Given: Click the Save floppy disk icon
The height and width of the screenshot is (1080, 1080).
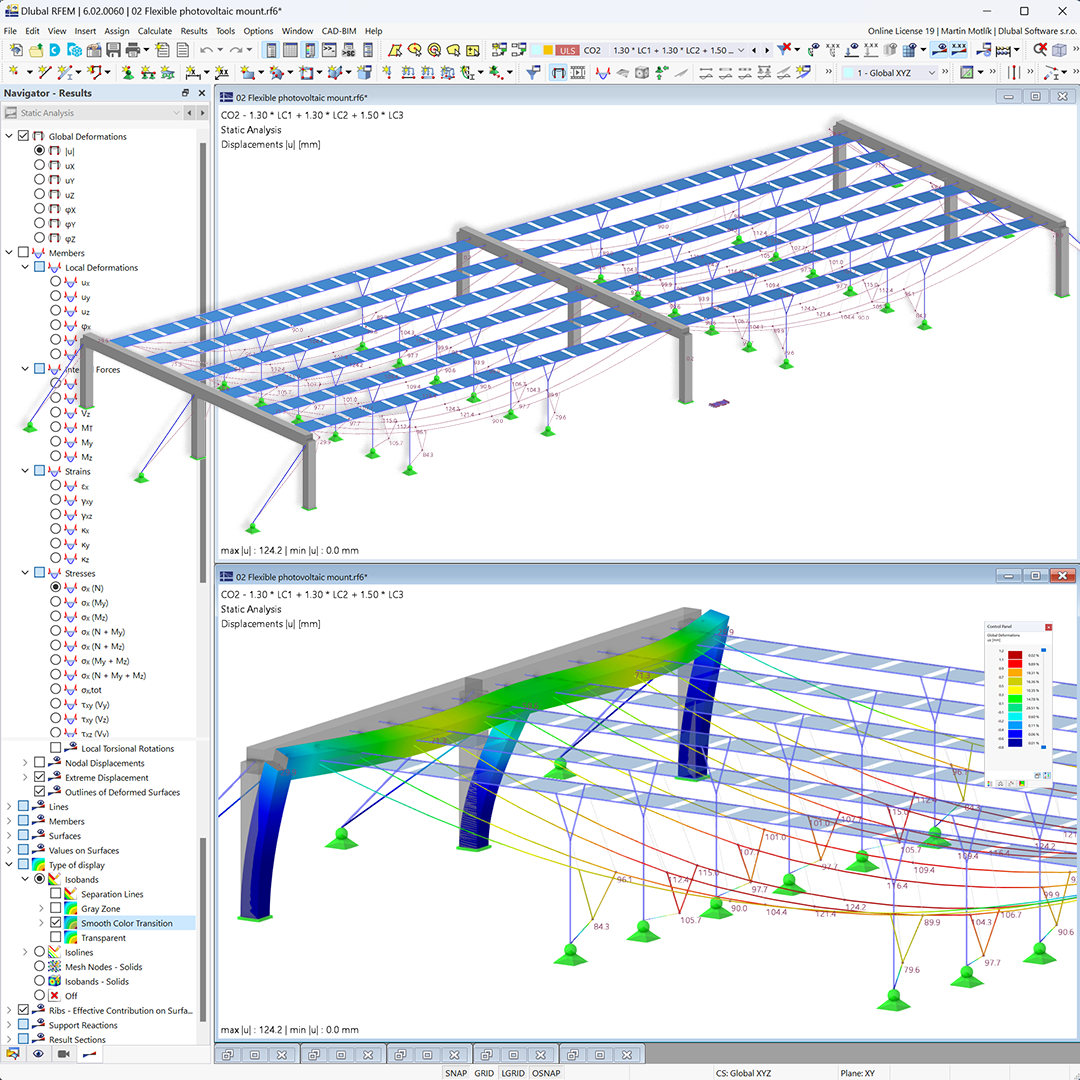Looking at the screenshot, I should point(113,50).
